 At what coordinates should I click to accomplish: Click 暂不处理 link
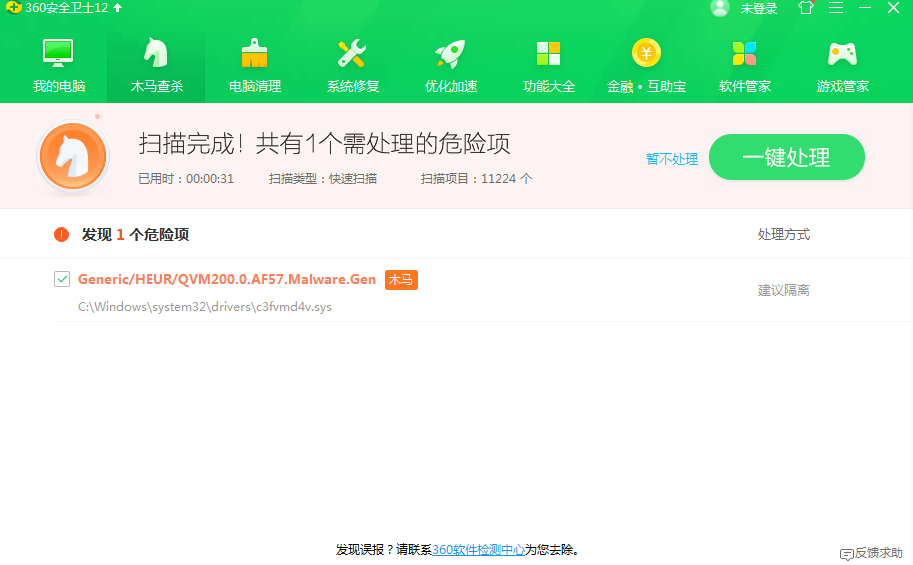672,158
